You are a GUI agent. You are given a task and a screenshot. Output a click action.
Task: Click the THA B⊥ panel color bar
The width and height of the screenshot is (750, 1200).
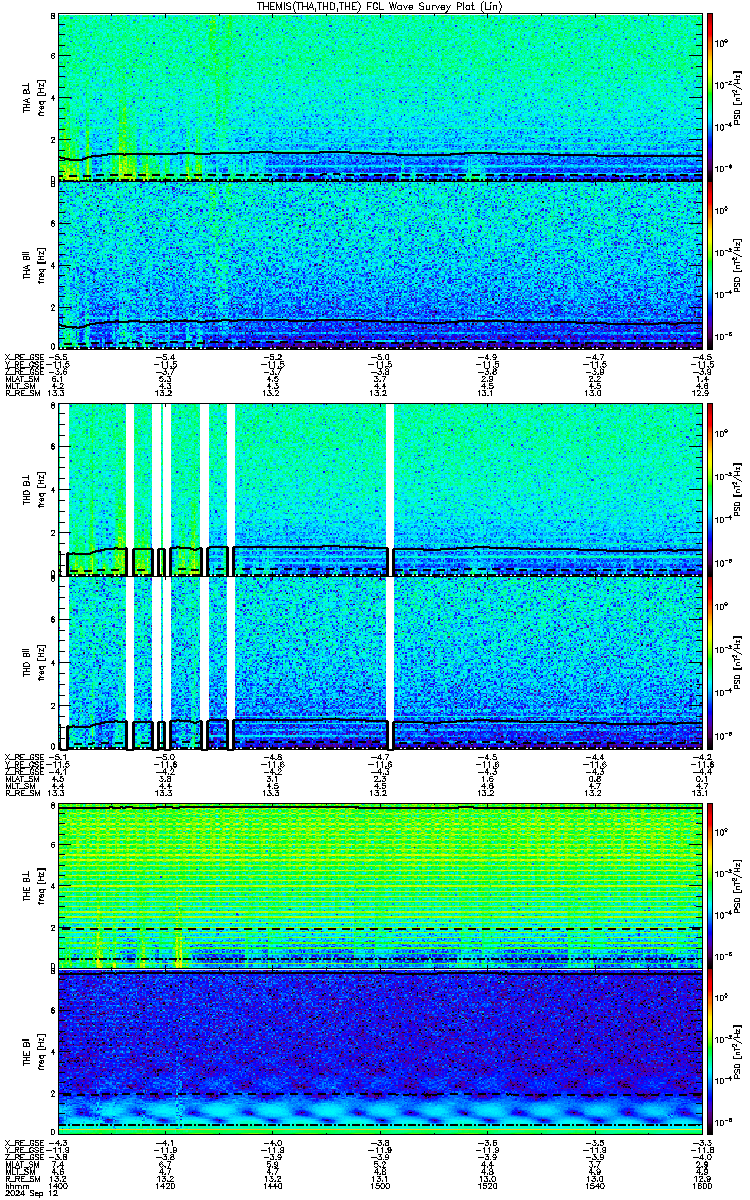coord(710,96)
